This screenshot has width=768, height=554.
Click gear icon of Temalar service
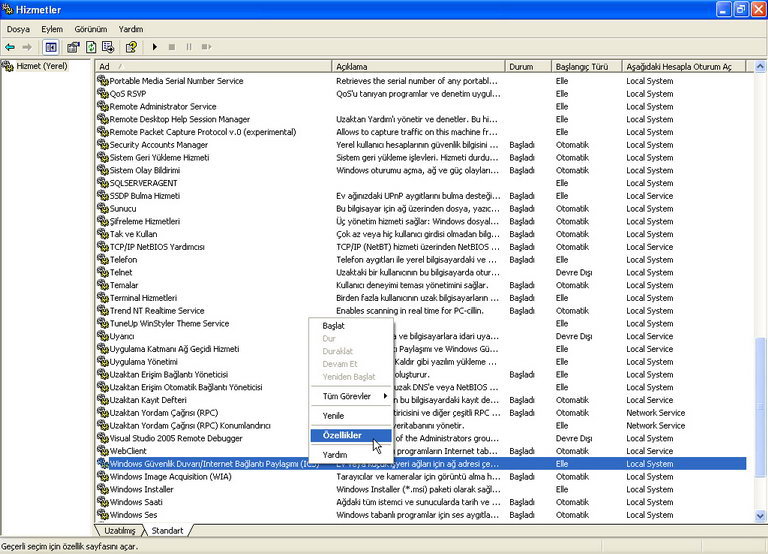[103, 285]
